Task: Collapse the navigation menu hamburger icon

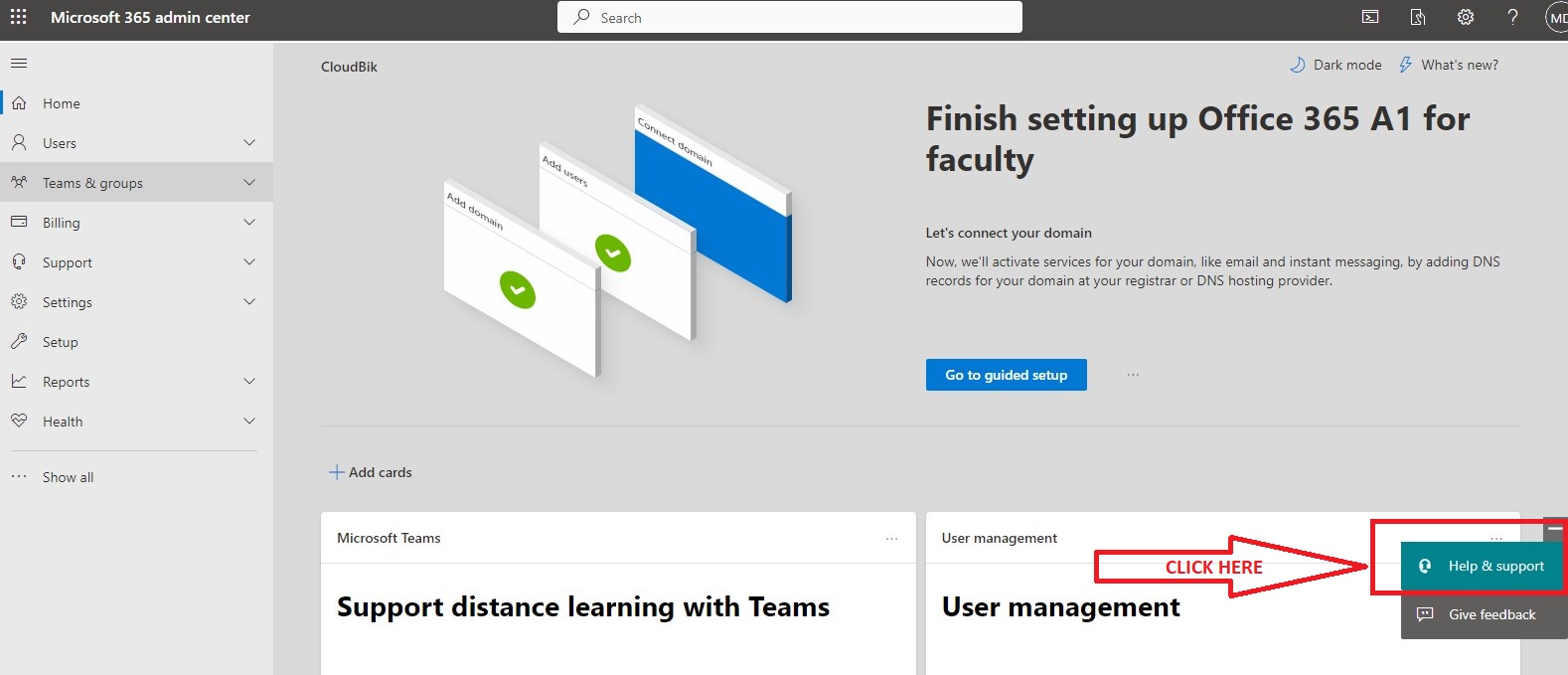Action: pyautogui.click(x=19, y=64)
